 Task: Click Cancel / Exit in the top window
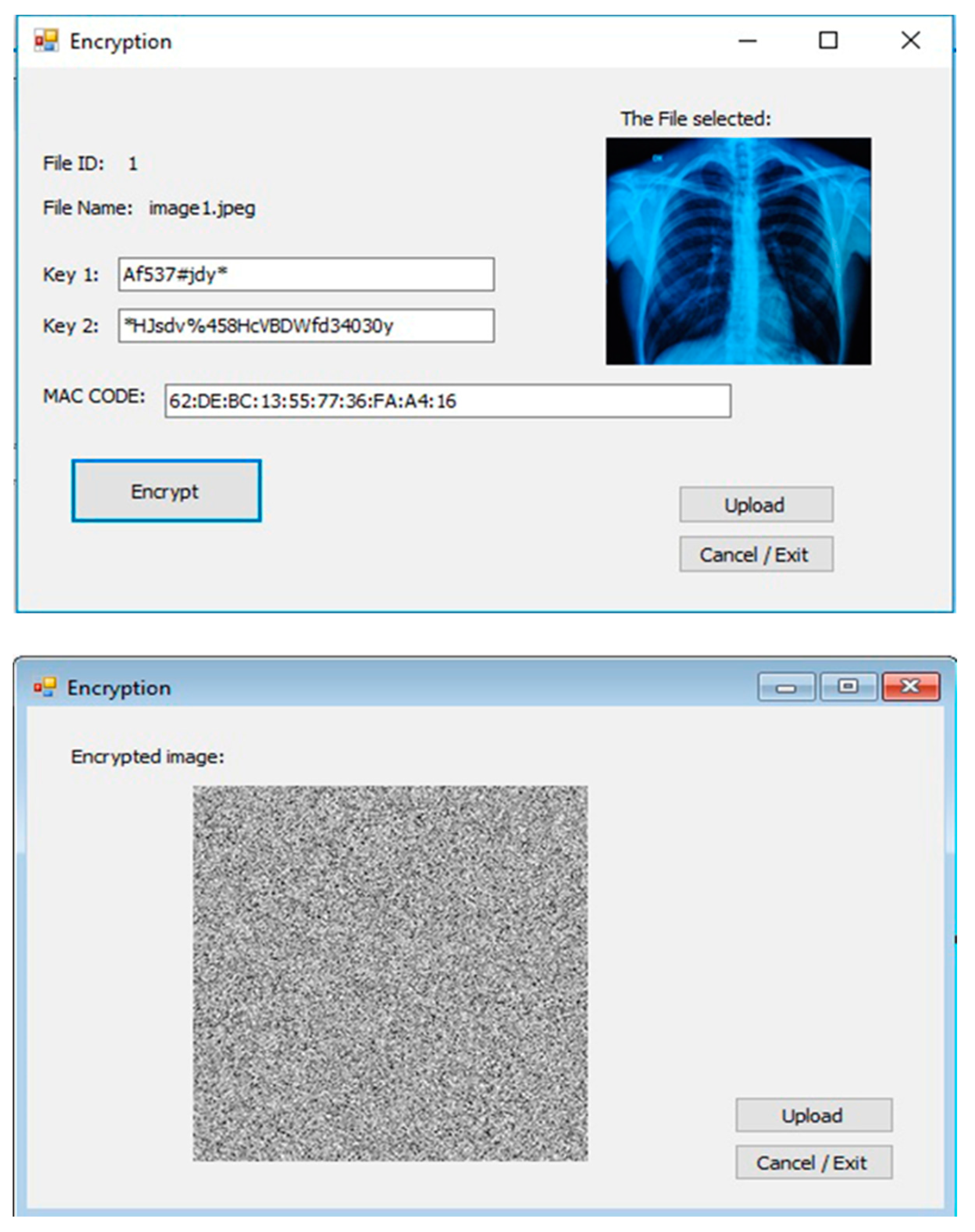tap(756, 554)
